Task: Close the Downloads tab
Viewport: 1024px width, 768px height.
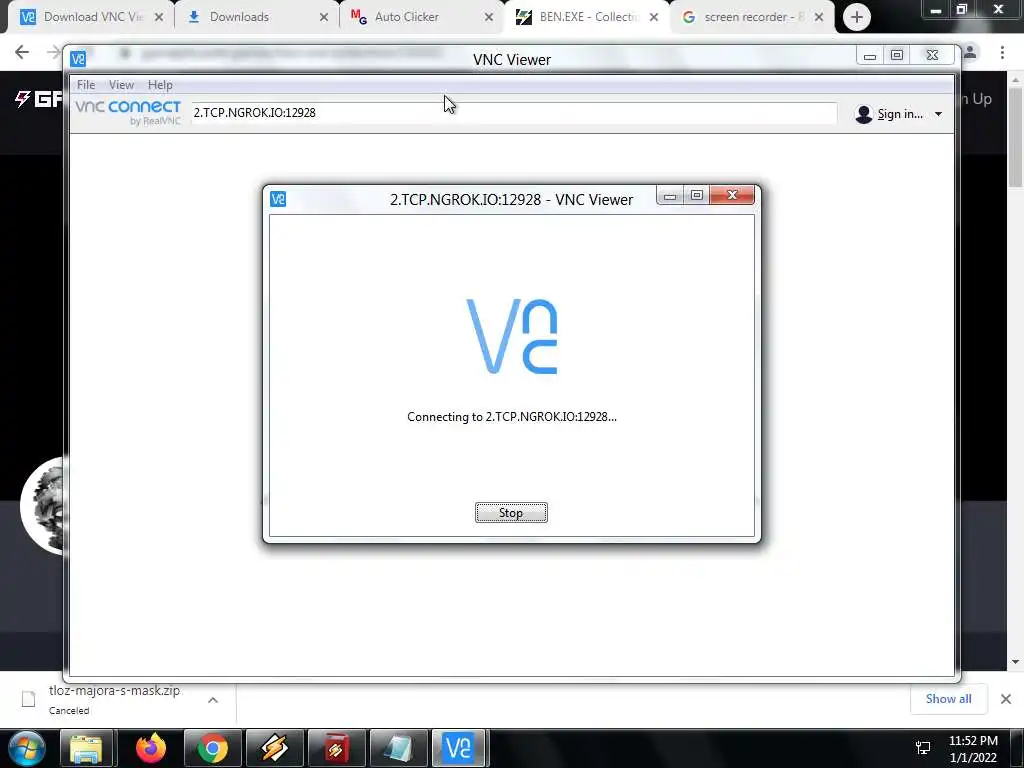Action: pyautogui.click(x=324, y=18)
